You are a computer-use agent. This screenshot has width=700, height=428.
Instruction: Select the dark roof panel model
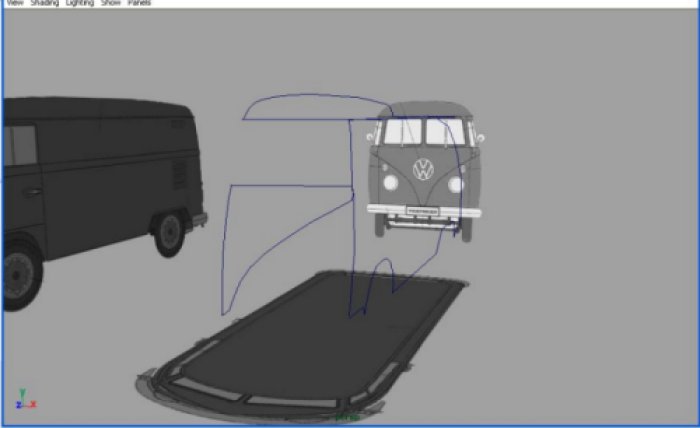[x=302, y=346]
